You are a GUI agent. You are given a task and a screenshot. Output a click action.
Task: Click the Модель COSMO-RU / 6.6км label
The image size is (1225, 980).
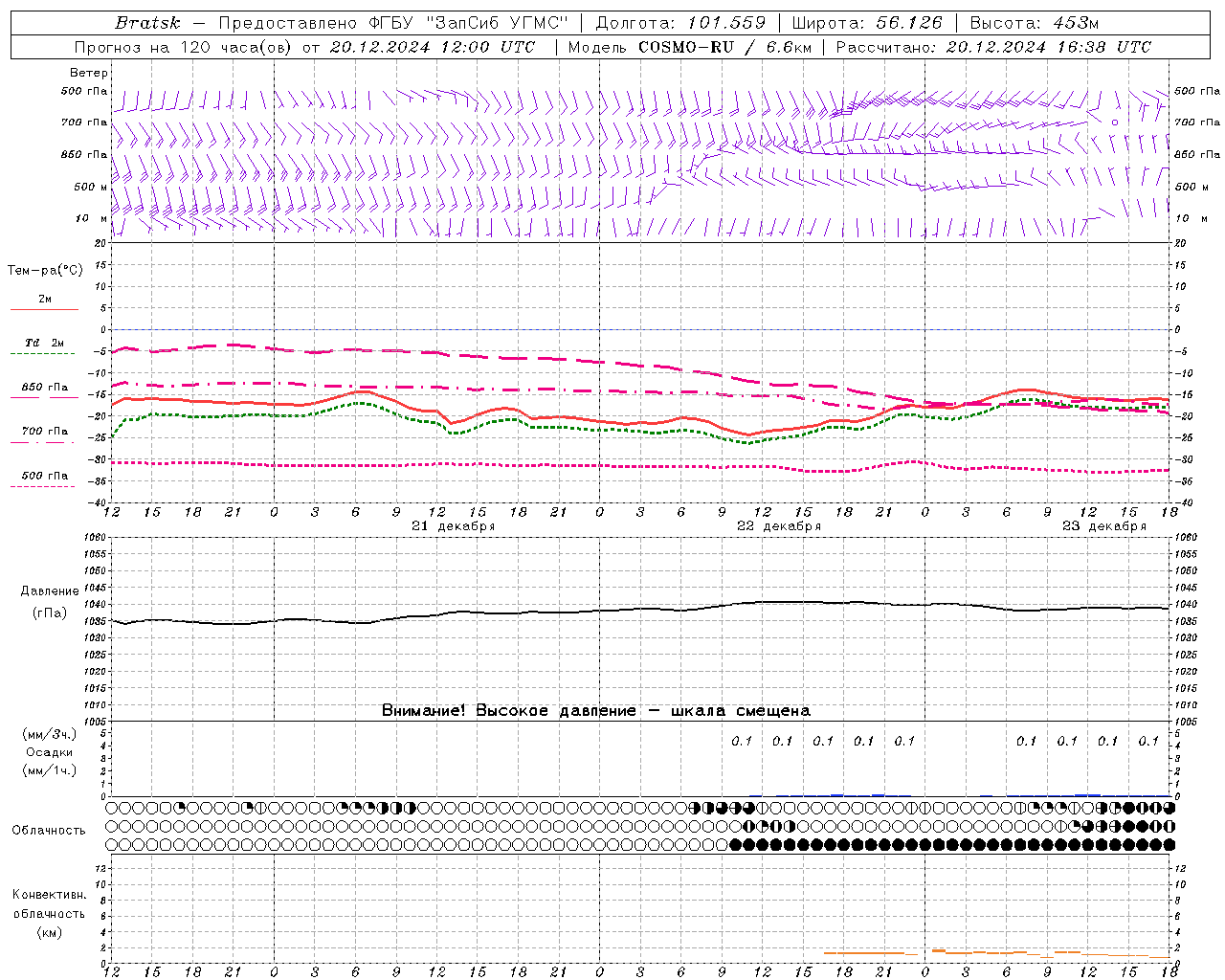click(x=690, y=47)
